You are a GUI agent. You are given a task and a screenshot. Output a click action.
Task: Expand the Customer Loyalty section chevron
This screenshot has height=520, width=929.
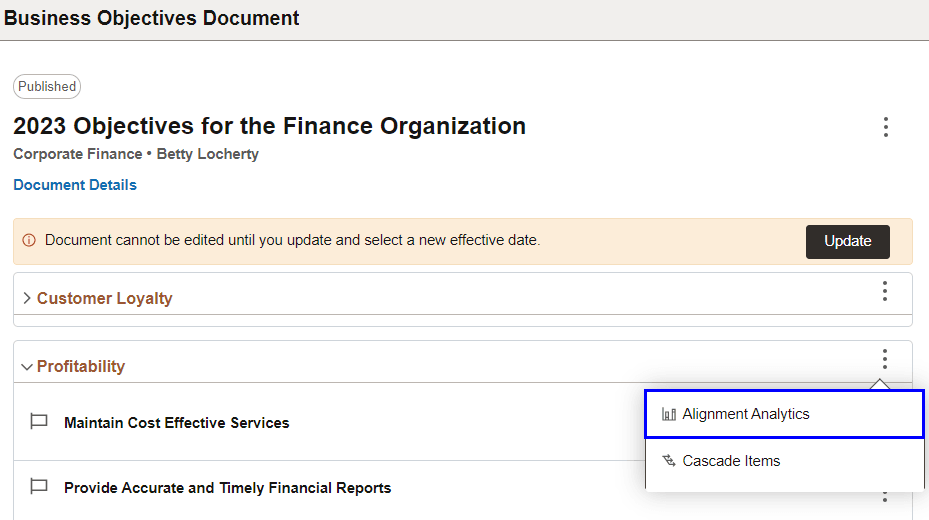(x=26, y=298)
